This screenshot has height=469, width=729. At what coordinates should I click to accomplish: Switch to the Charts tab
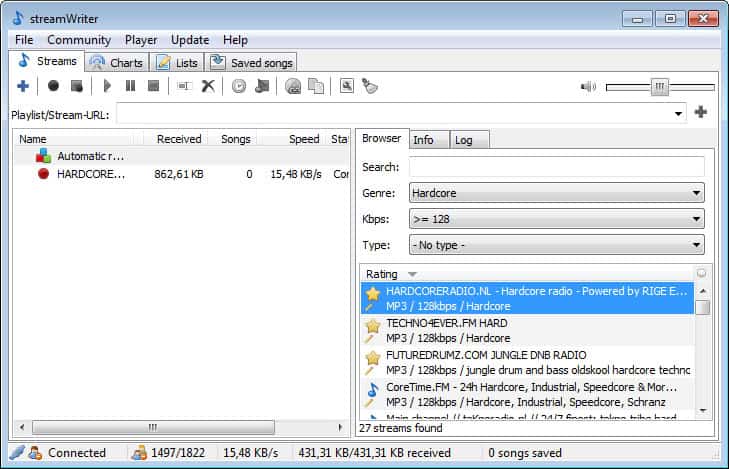coord(117,63)
